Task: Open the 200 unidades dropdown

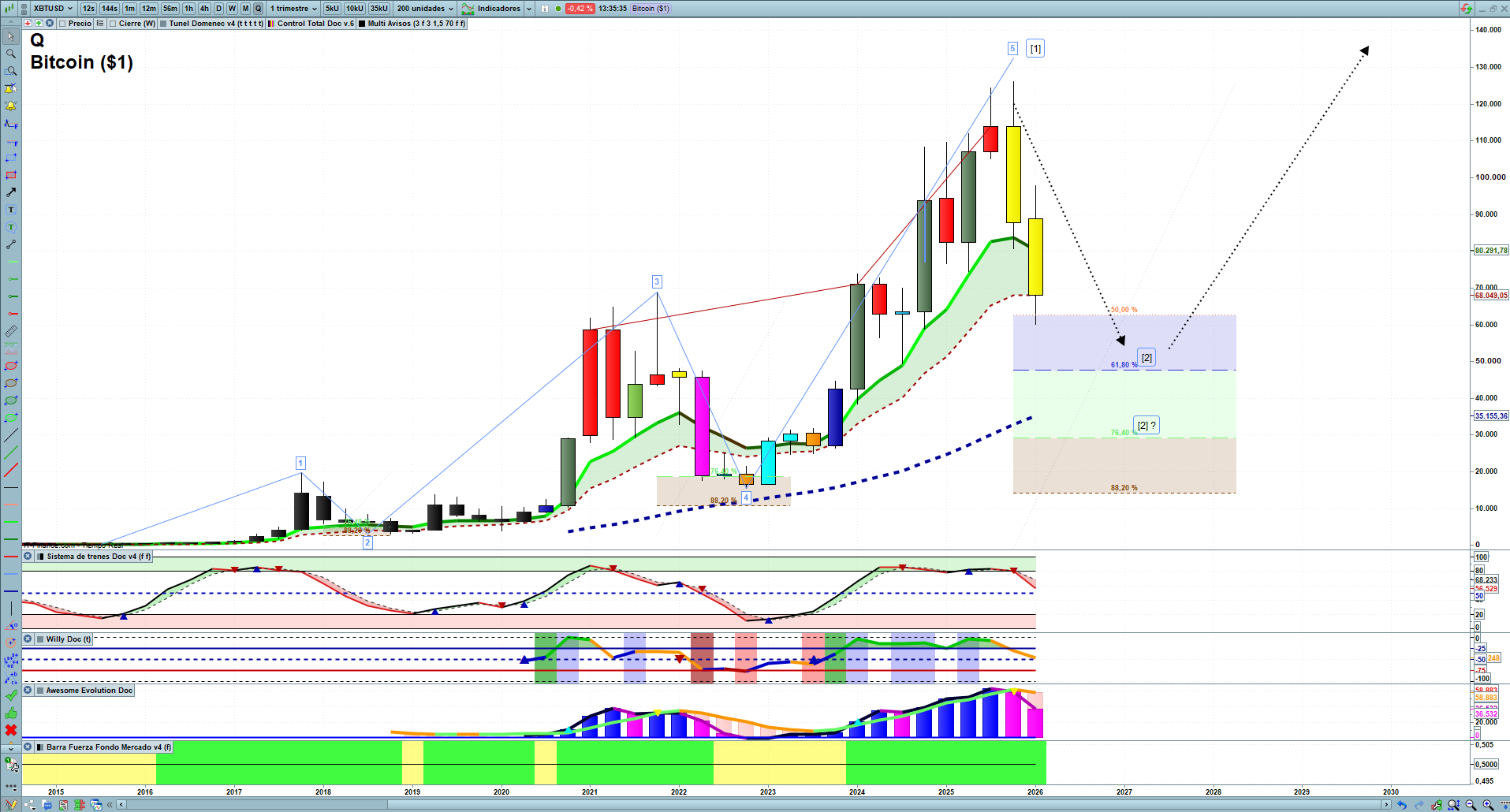Action: [x=426, y=9]
